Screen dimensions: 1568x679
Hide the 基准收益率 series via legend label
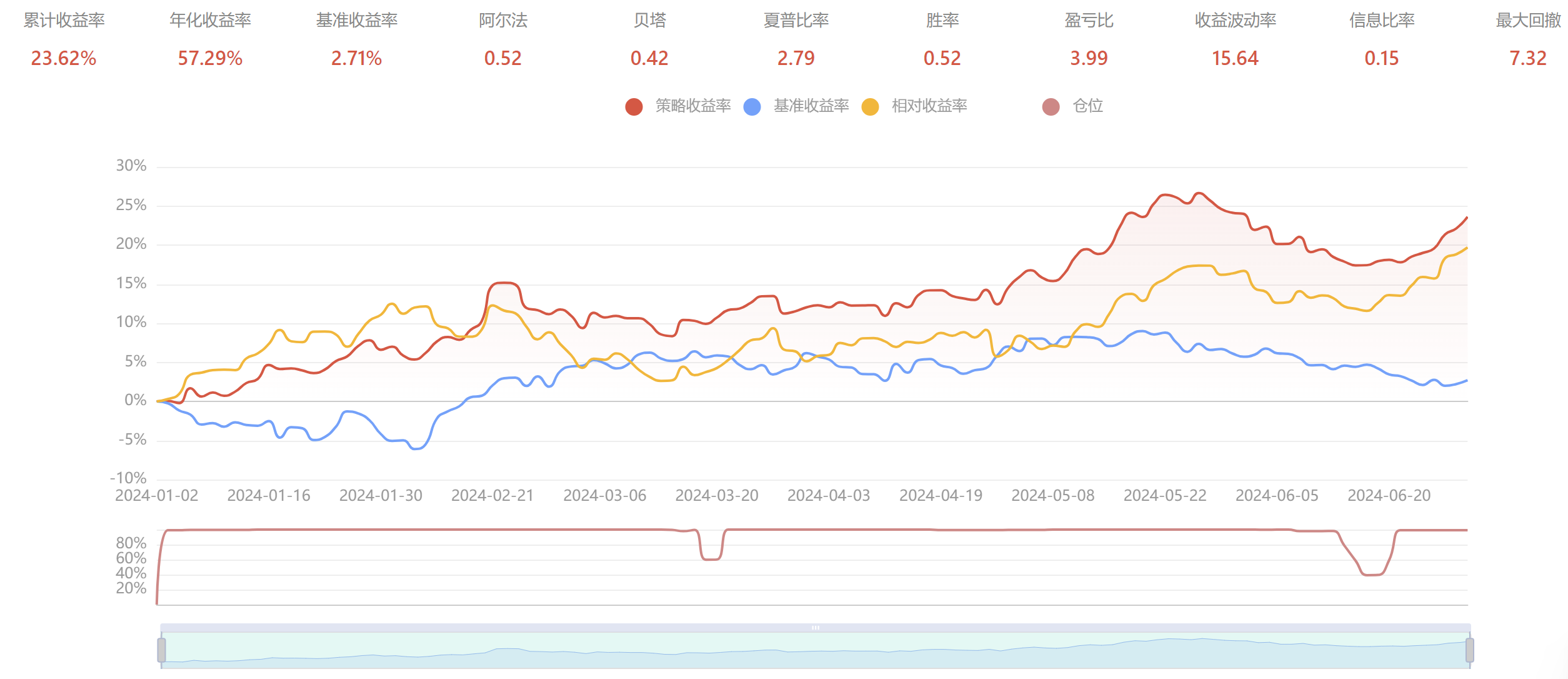[x=811, y=106]
